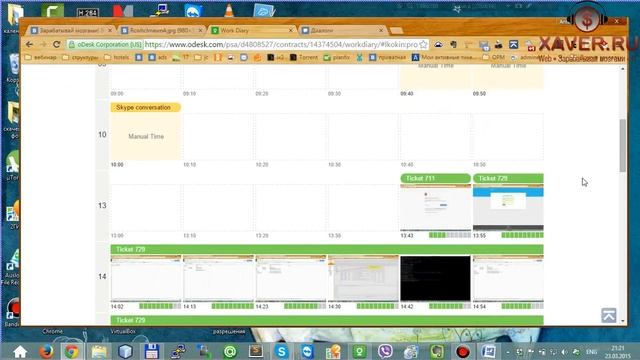Switch the ENG input language indicator

point(591,352)
